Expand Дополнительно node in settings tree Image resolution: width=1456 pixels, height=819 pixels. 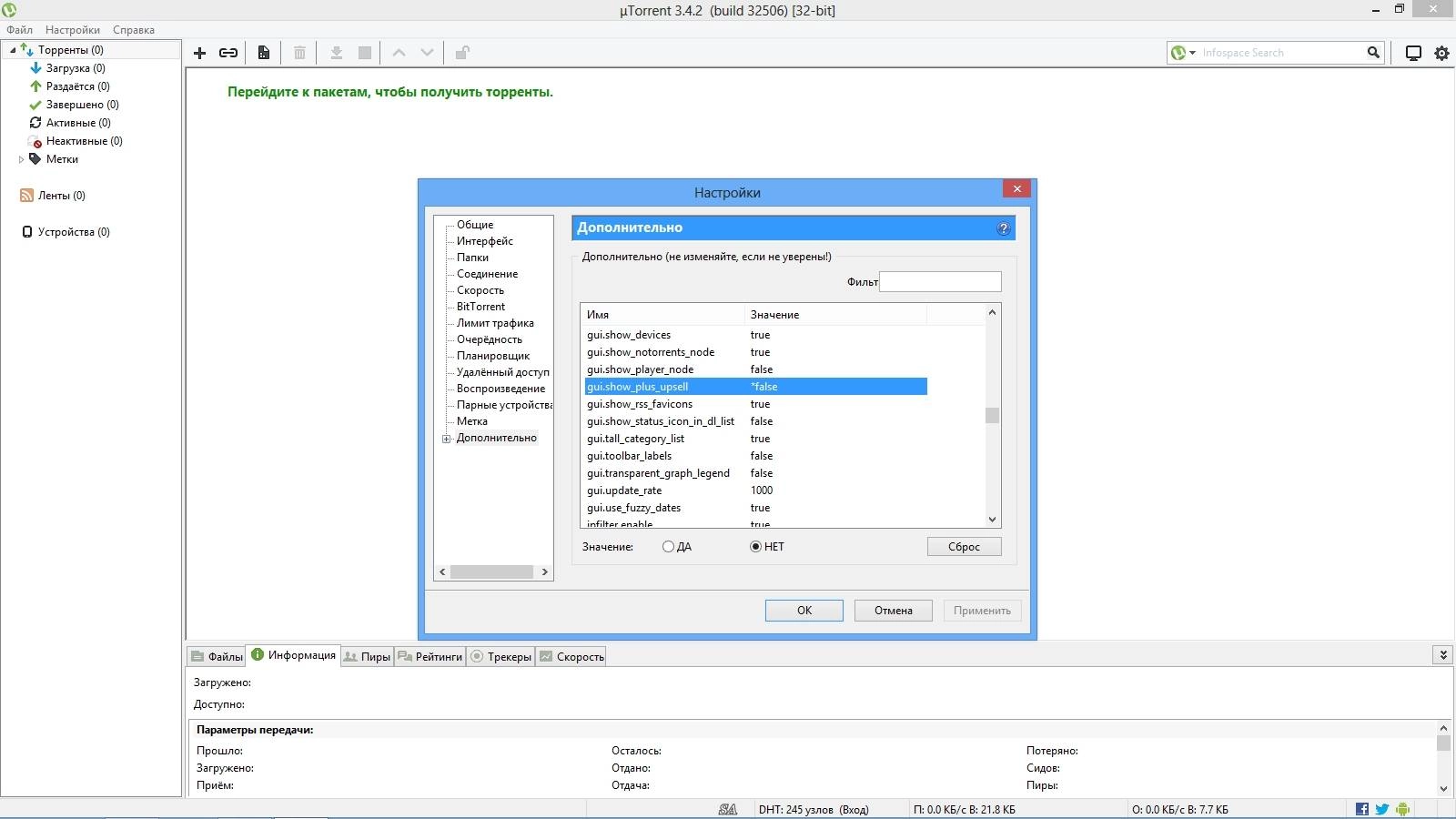click(447, 439)
